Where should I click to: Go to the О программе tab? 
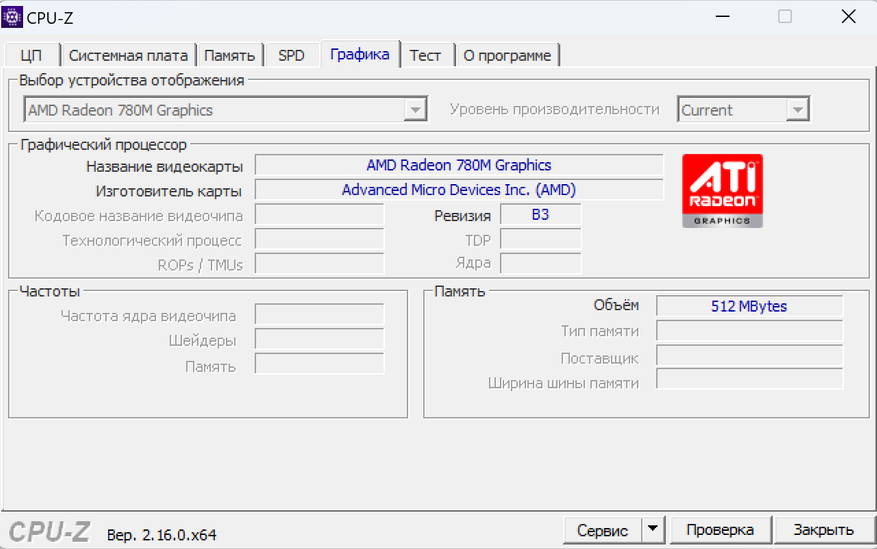(507, 55)
